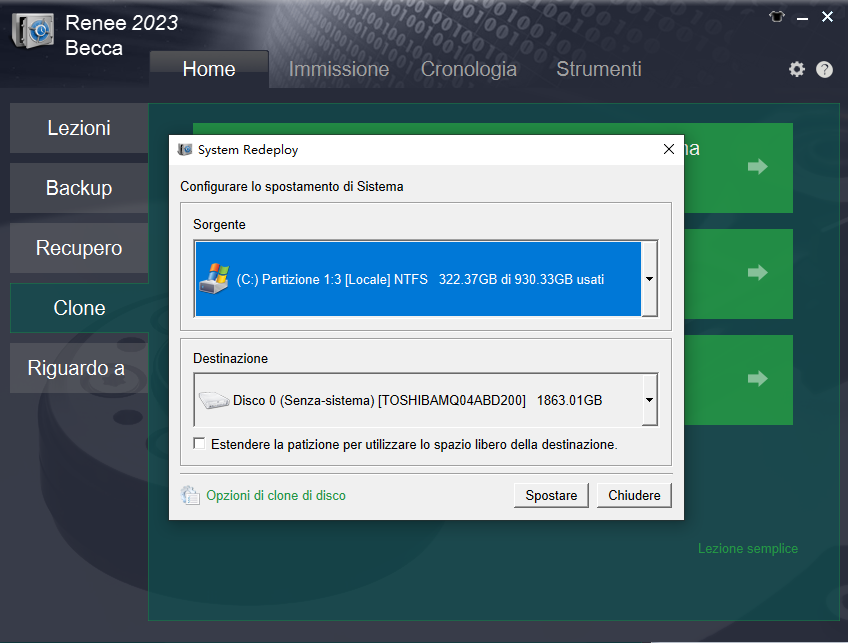Open the settings gear icon

point(797,69)
